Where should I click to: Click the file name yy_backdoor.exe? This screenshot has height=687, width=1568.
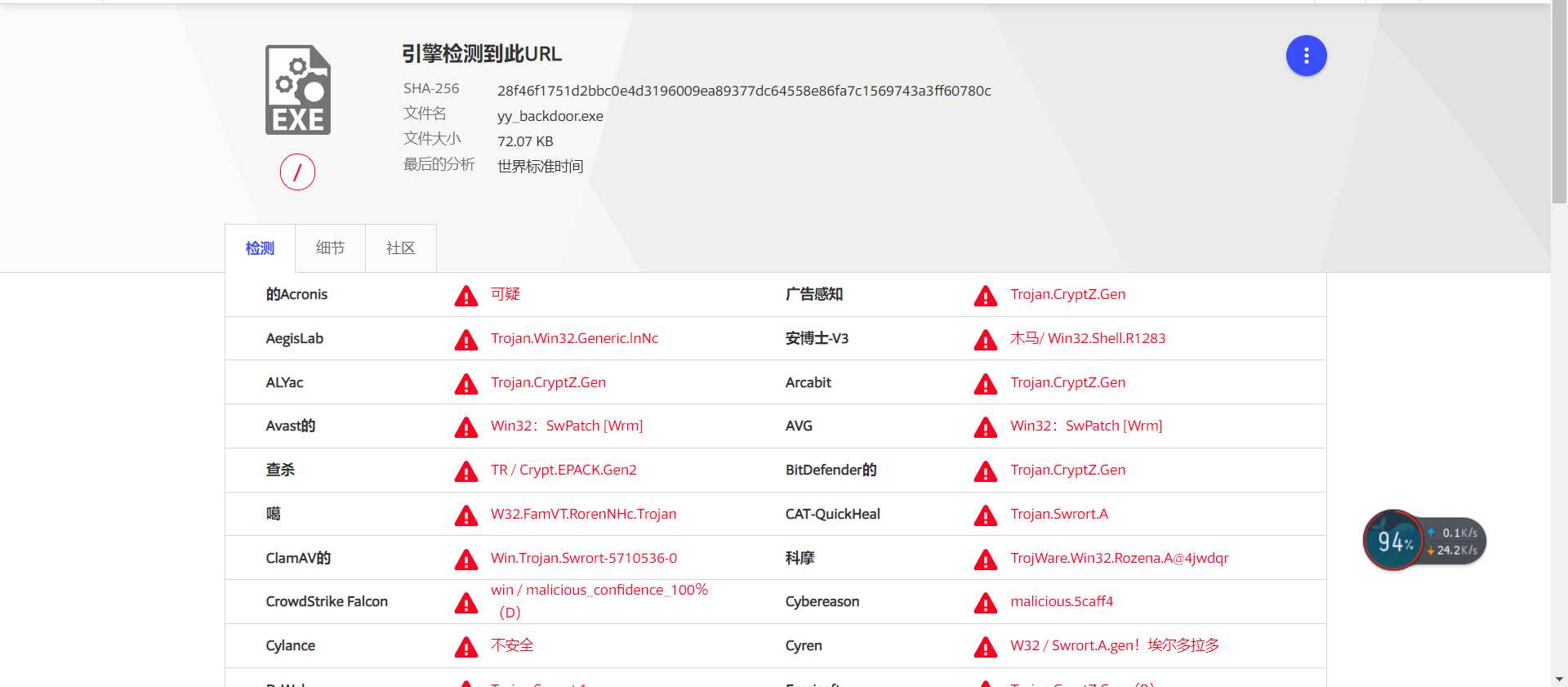point(550,116)
